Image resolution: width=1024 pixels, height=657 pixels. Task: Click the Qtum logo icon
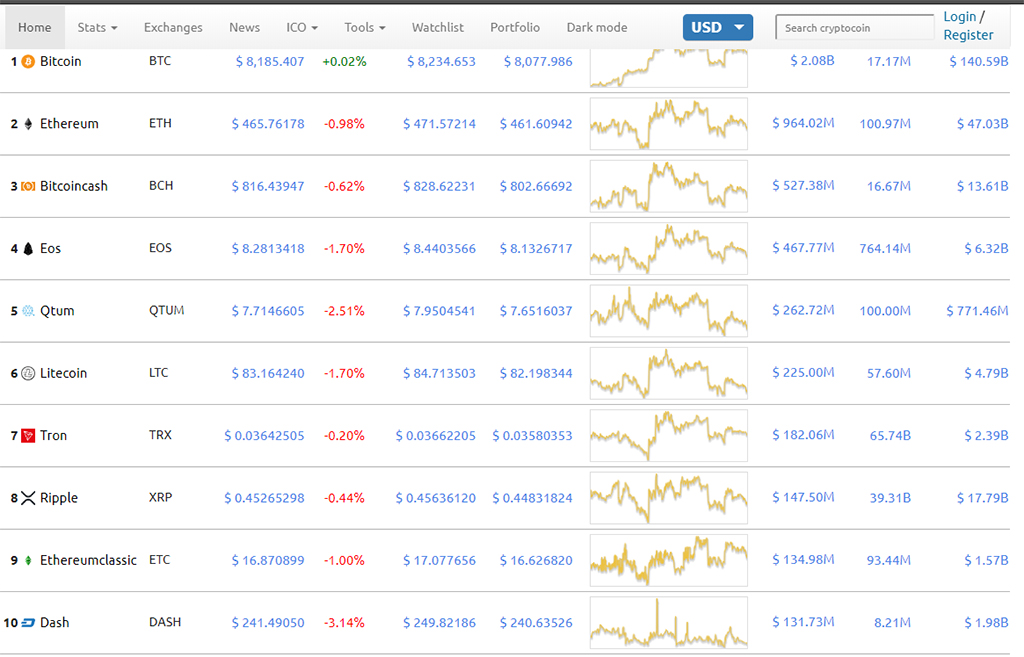click(28, 311)
